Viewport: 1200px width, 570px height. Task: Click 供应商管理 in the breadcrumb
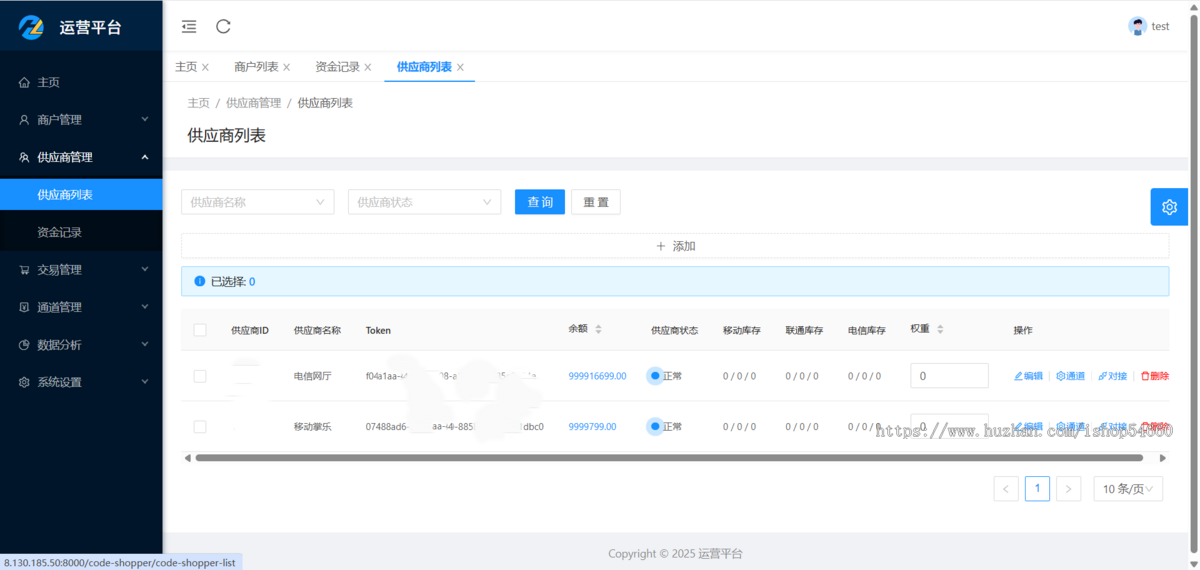pyautogui.click(x=254, y=103)
